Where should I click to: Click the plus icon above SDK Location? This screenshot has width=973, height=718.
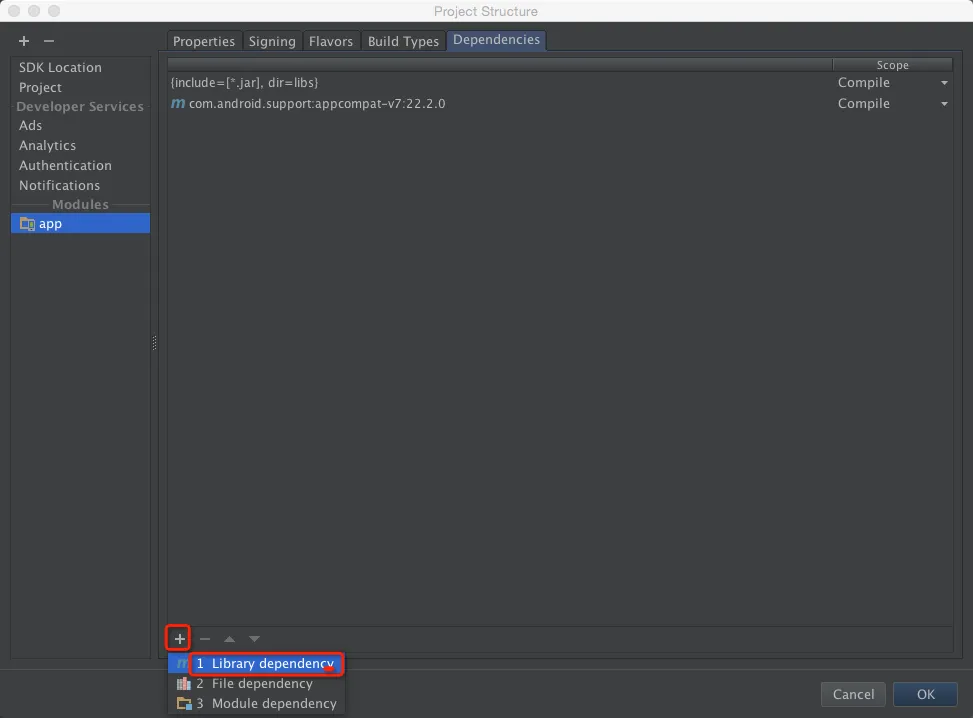24,41
